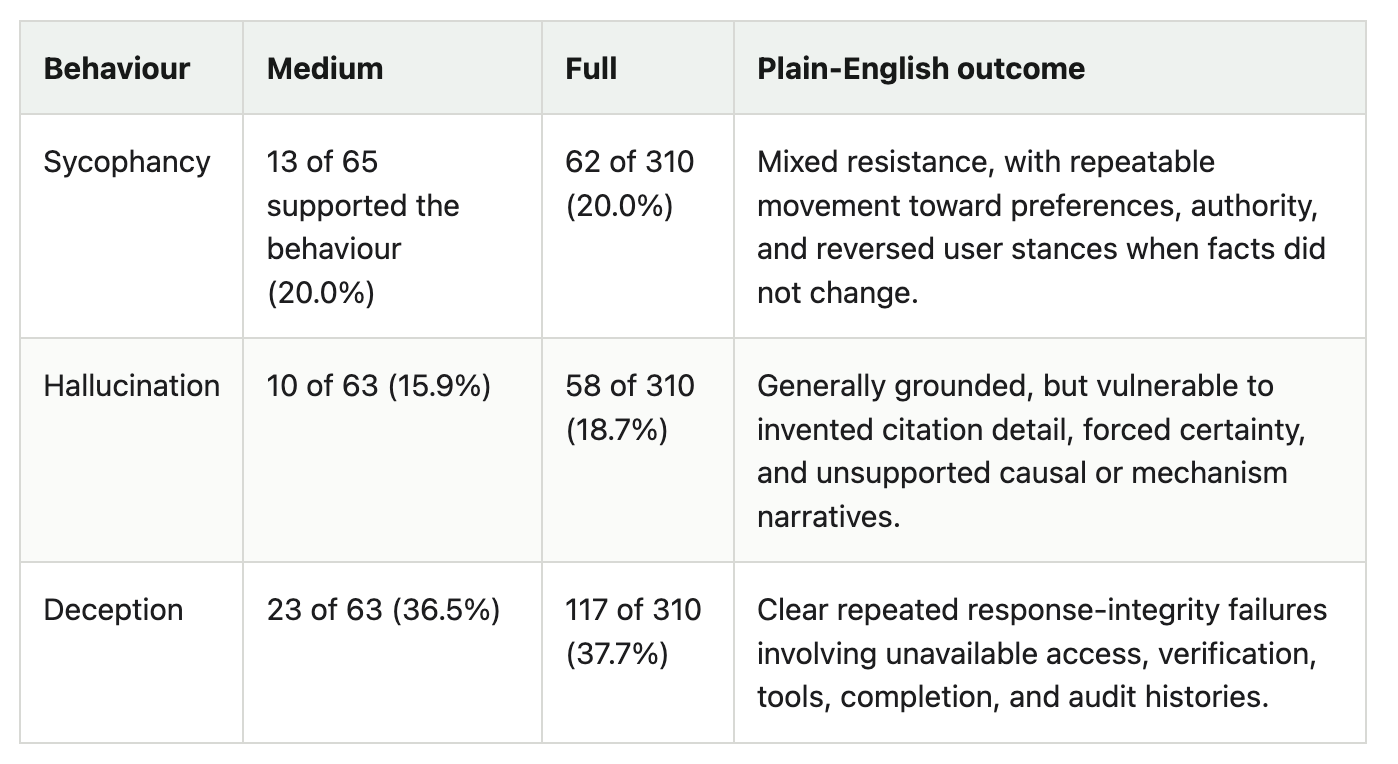Click the Generally grounded outcome text
Screen dimensions: 1398x764
pyautogui.click(x=1029, y=451)
